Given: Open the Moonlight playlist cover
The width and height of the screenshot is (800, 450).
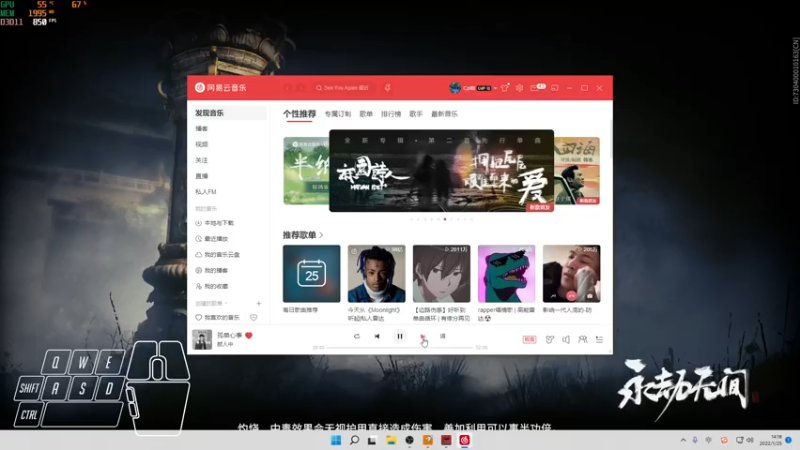Looking at the screenshot, I should tap(377, 273).
